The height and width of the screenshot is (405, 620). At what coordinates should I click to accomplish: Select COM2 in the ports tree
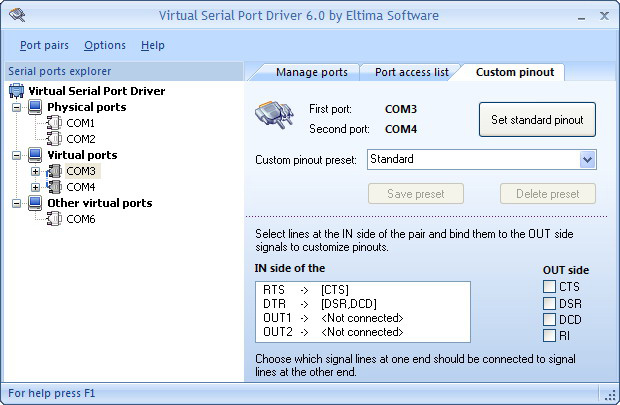81,139
